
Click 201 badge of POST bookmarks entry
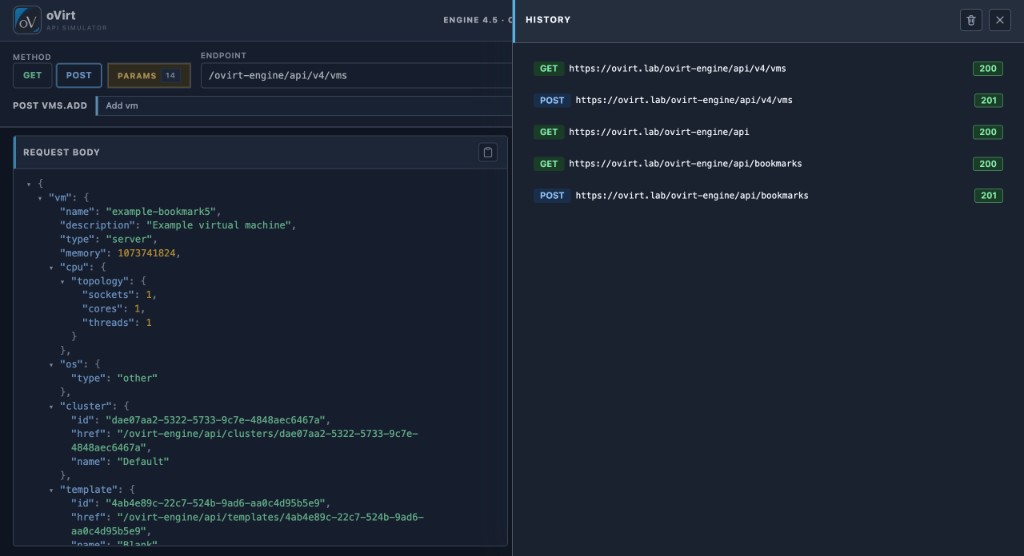[988, 195]
